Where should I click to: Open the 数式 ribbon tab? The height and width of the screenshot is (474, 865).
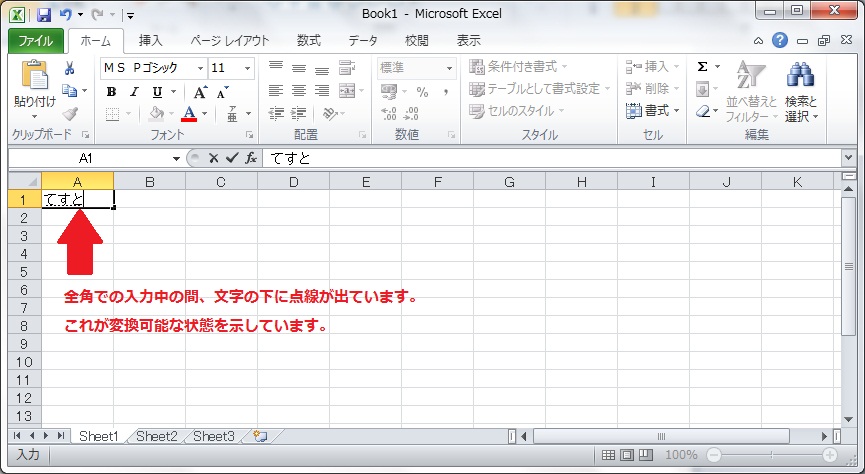[x=308, y=41]
